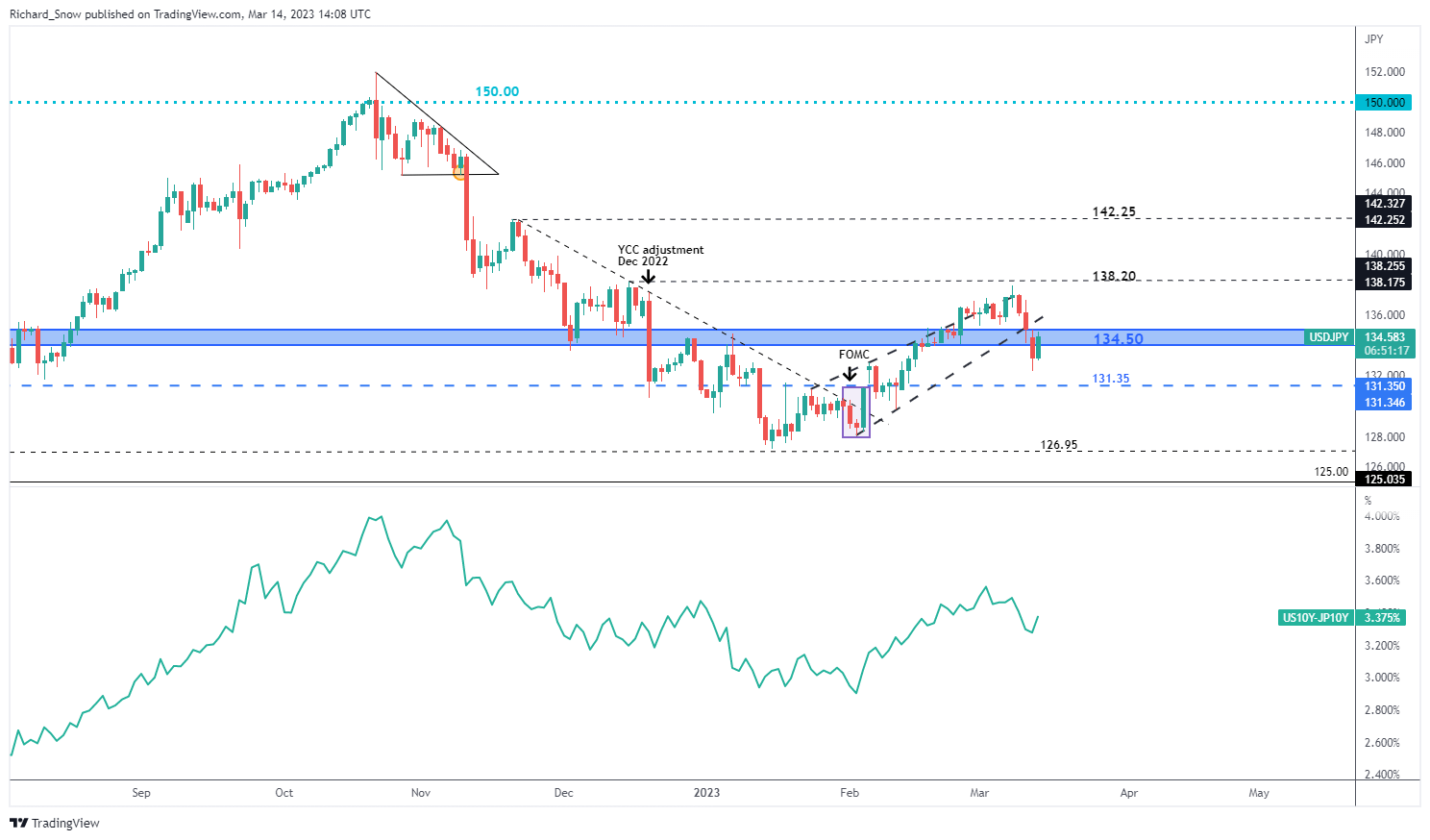The image size is (1430, 840).
Task: Click the 128.000 price scale value
Action: (1385, 437)
